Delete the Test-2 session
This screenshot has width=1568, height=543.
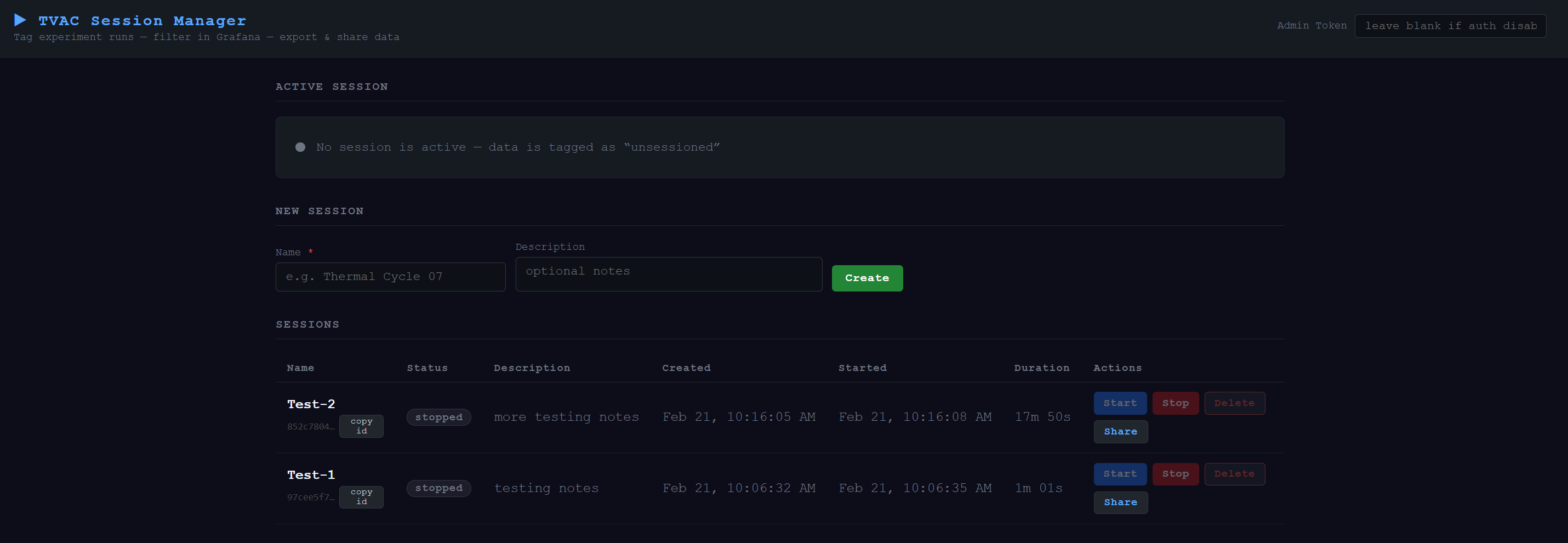pyautogui.click(x=1234, y=403)
